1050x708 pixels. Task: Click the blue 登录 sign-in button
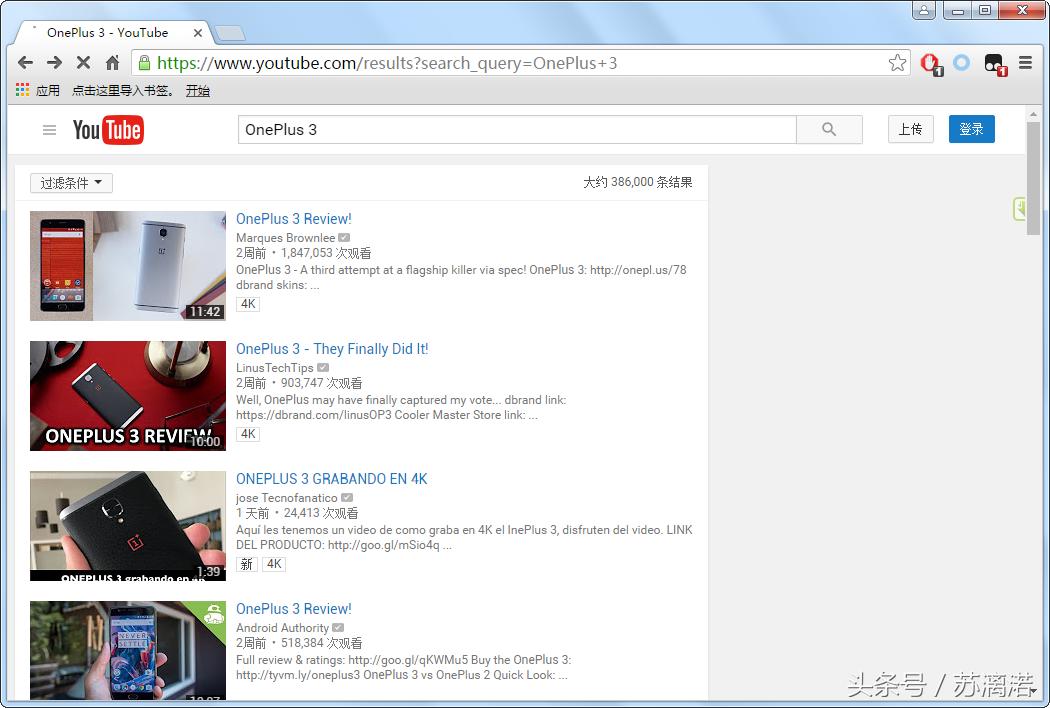(972, 129)
